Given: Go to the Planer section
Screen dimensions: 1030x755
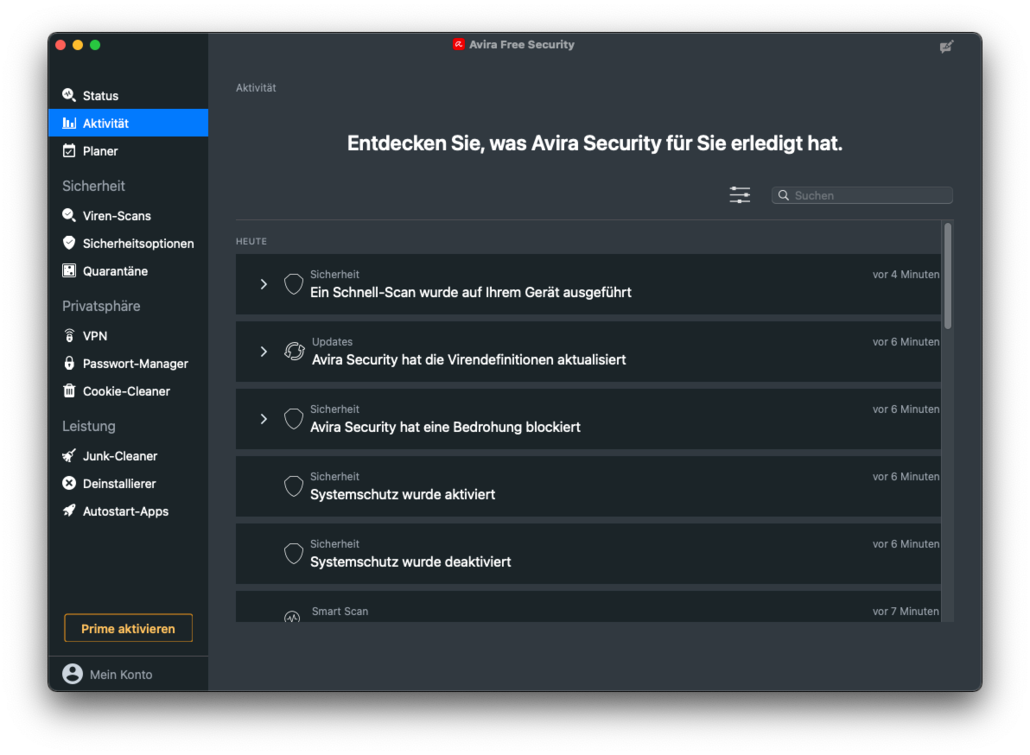Looking at the screenshot, I should 100,151.
